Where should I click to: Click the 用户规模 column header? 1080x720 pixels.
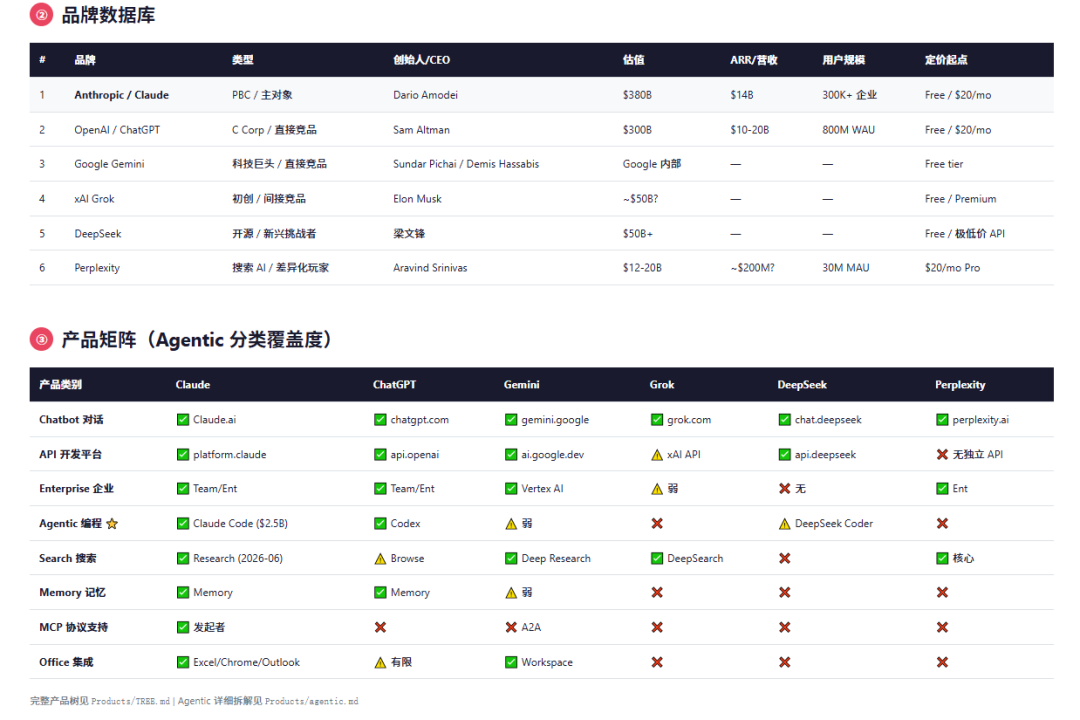843,60
